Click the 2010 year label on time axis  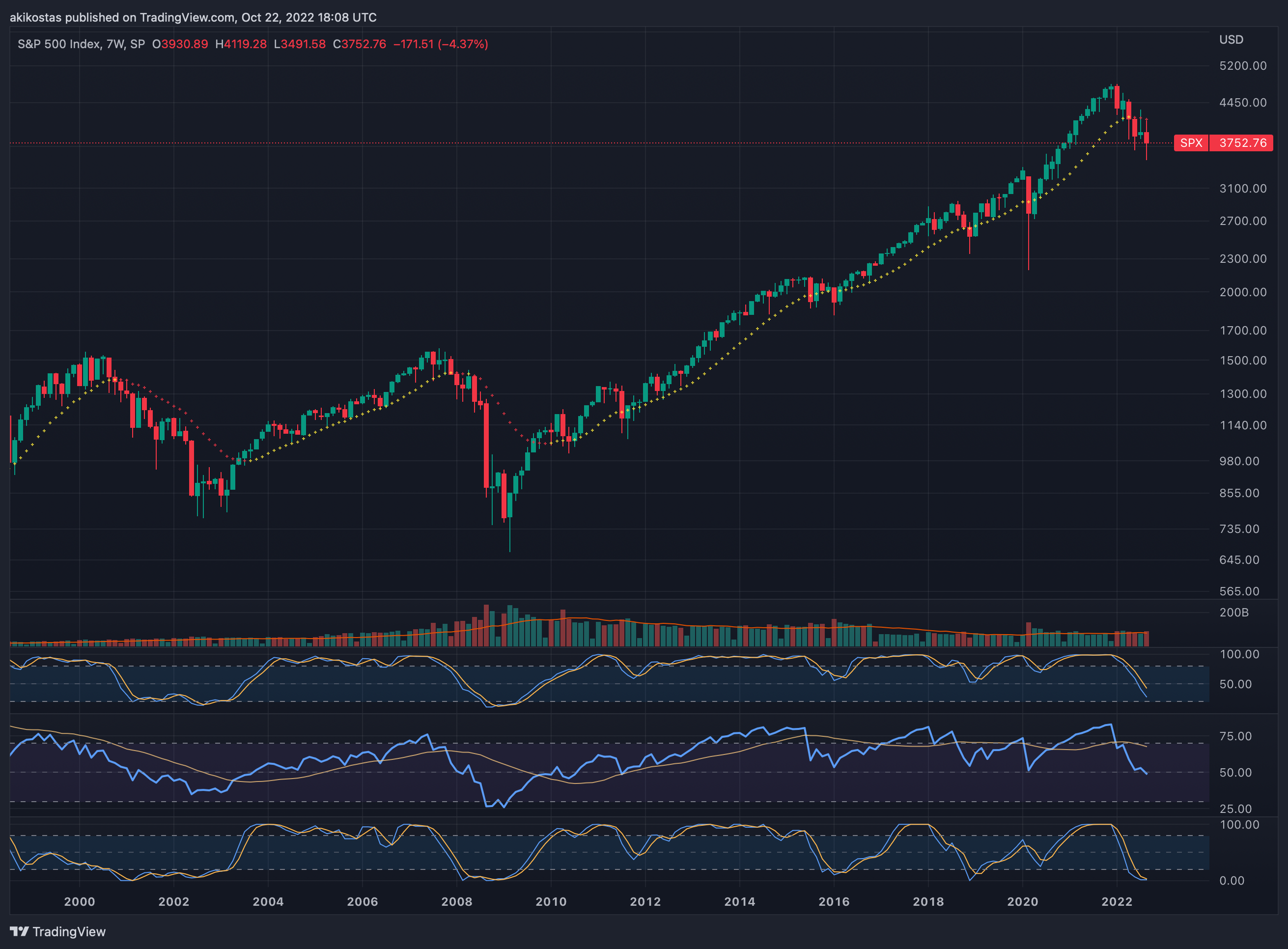click(x=551, y=901)
